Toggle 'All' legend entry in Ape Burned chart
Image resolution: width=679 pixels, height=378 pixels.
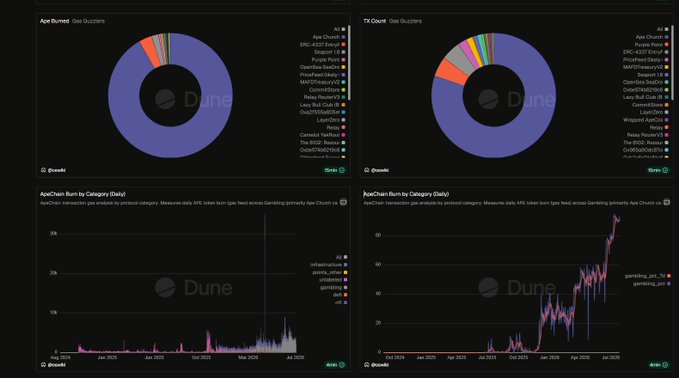pyautogui.click(x=340, y=29)
